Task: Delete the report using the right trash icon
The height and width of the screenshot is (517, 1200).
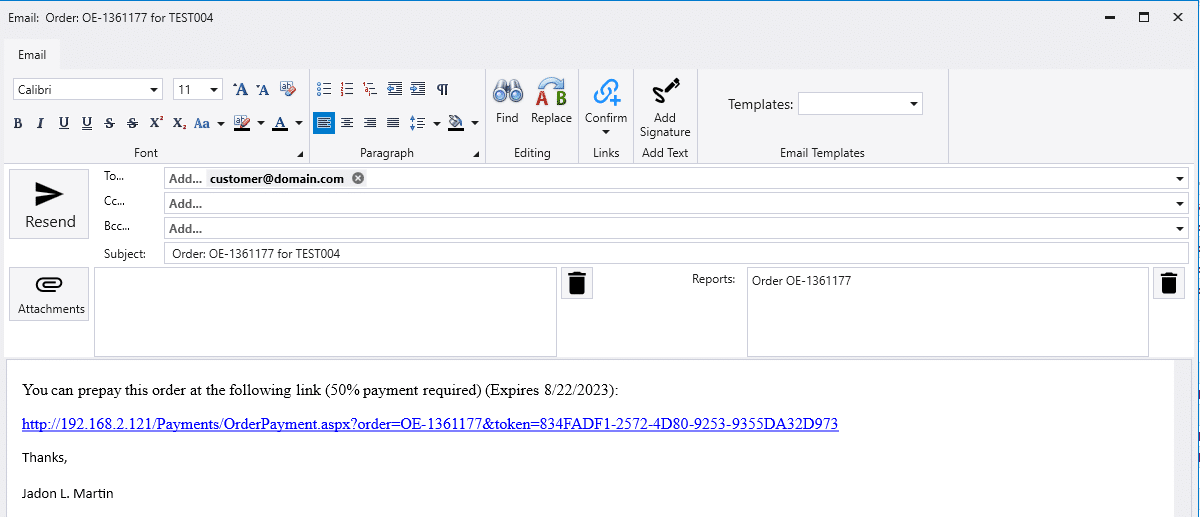Action: 1169,284
